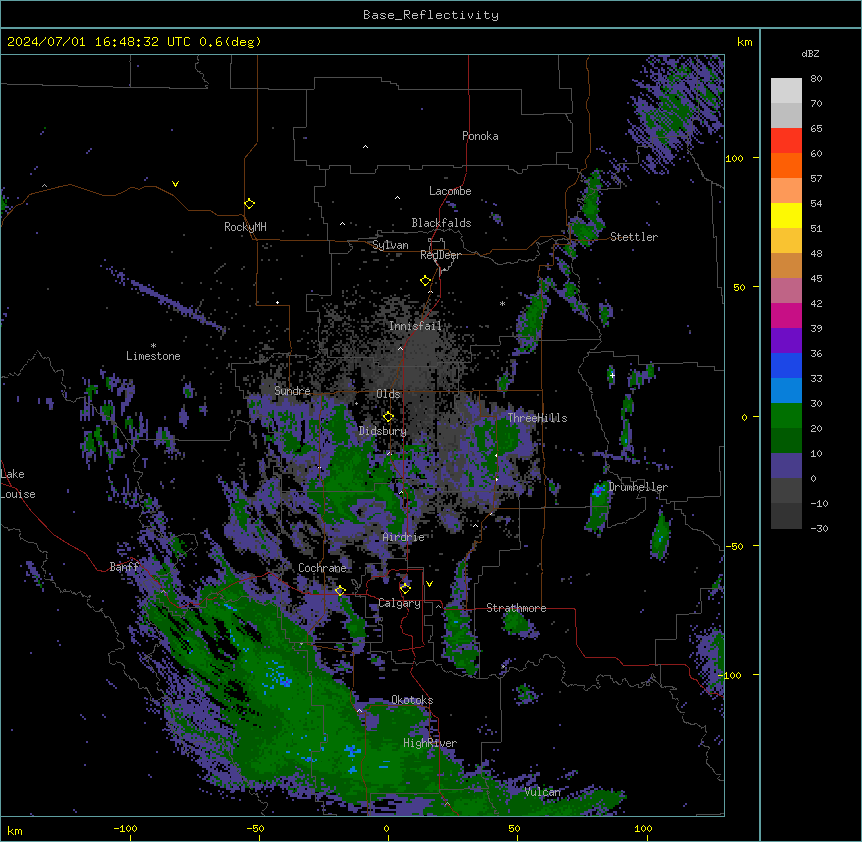This screenshot has height=842, width=862.
Task: Click the ThreeHills city label
Action: [537, 418]
